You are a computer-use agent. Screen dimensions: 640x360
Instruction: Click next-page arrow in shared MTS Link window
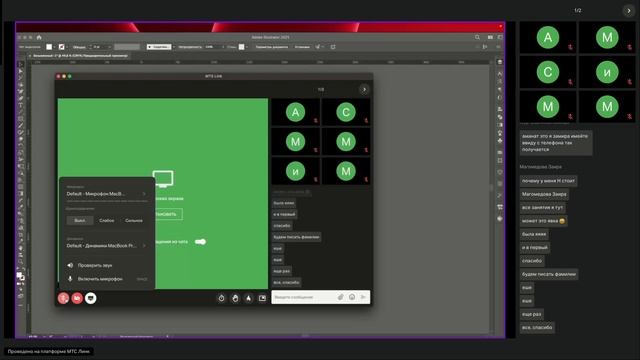click(x=364, y=89)
